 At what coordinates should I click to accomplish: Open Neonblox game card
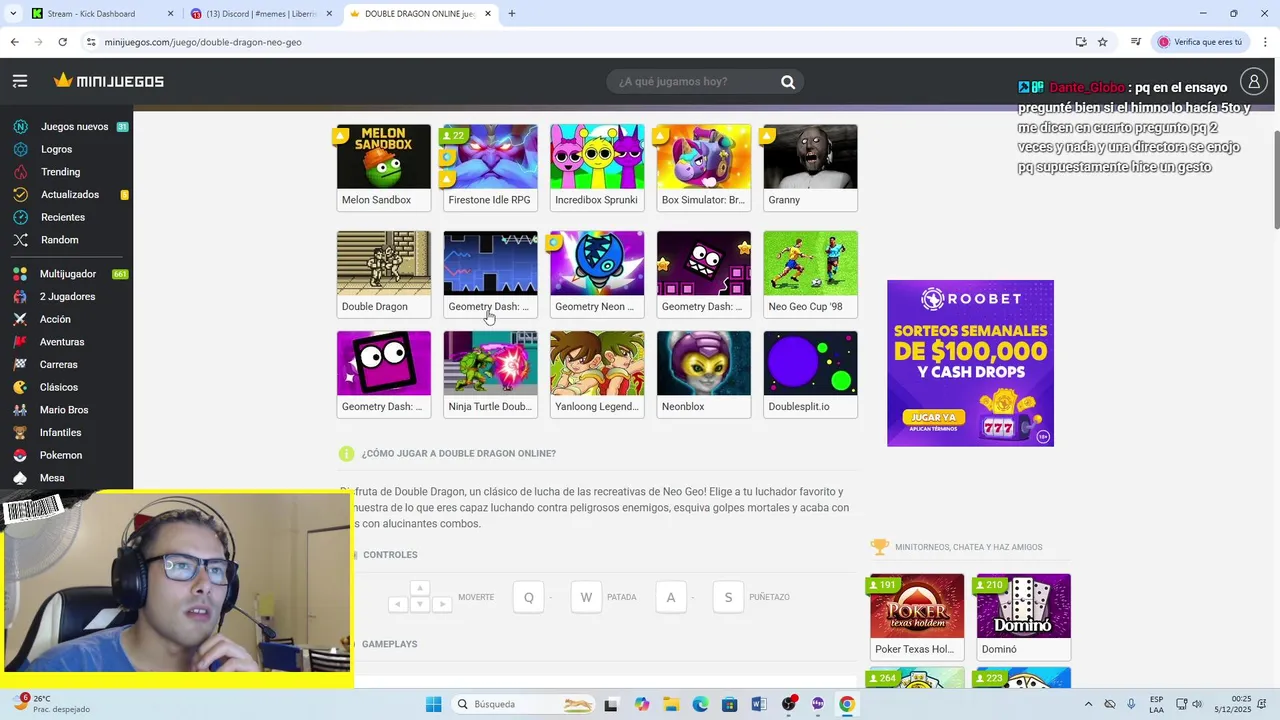(x=704, y=374)
